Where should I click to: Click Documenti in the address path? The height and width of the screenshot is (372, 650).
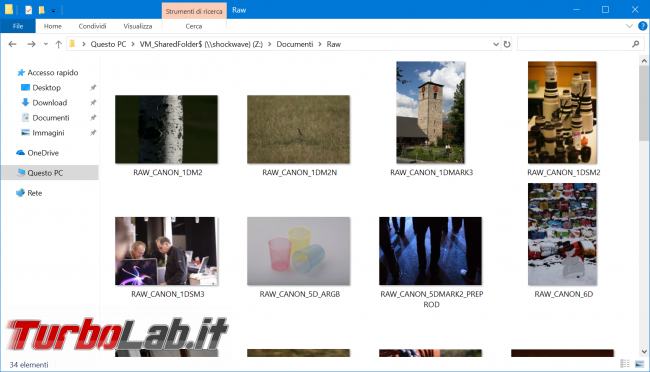click(x=295, y=44)
